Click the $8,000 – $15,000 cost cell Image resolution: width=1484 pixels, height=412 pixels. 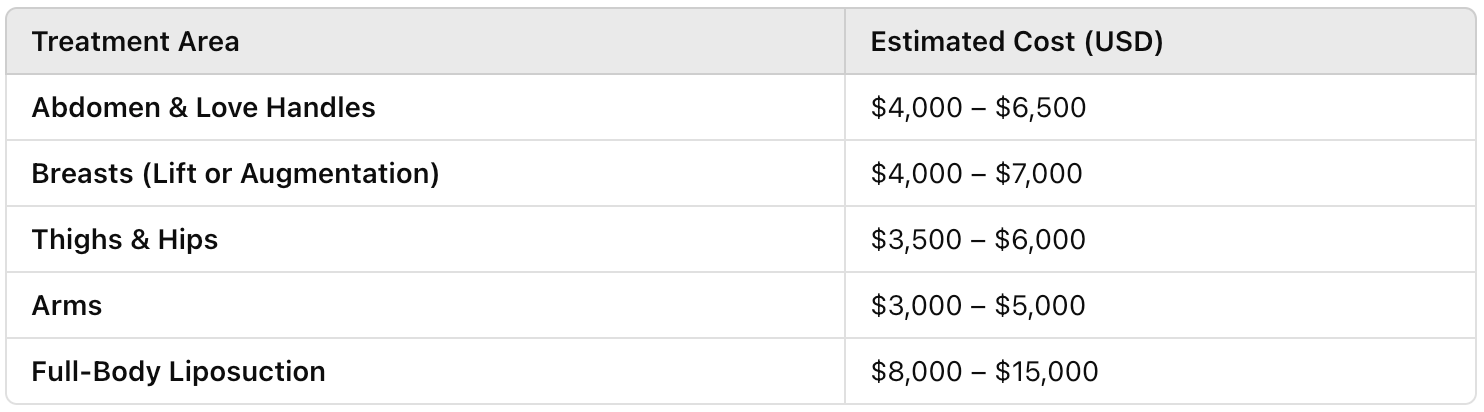(1160, 371)
